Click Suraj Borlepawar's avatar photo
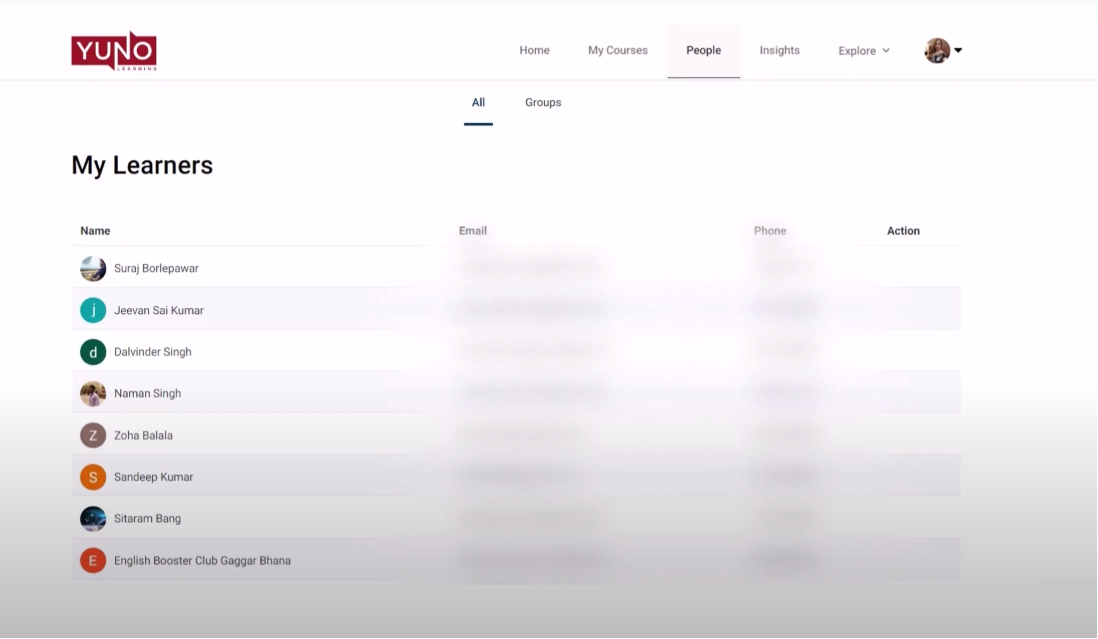 click(93, 269)
